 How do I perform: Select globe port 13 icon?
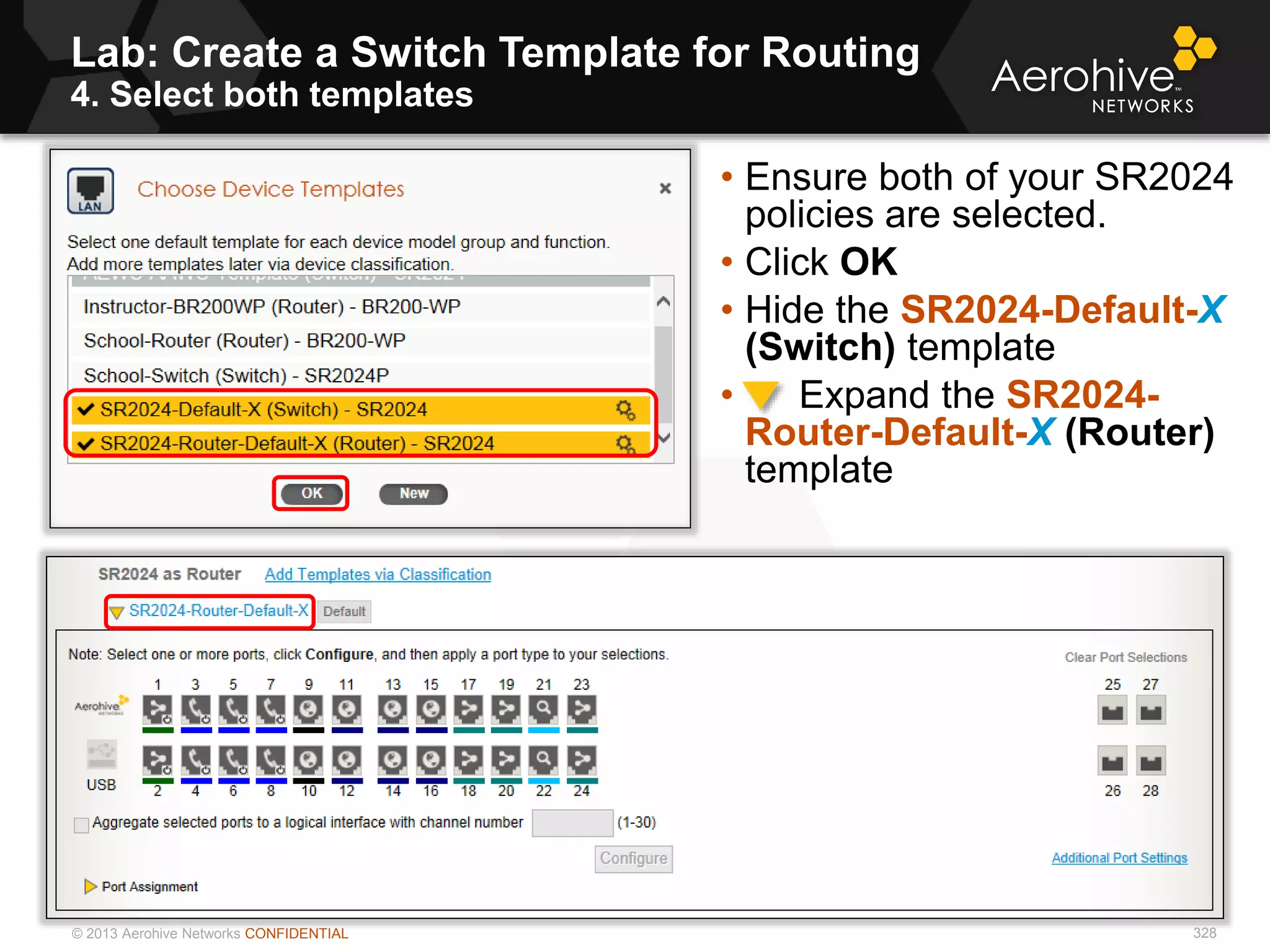393,710
